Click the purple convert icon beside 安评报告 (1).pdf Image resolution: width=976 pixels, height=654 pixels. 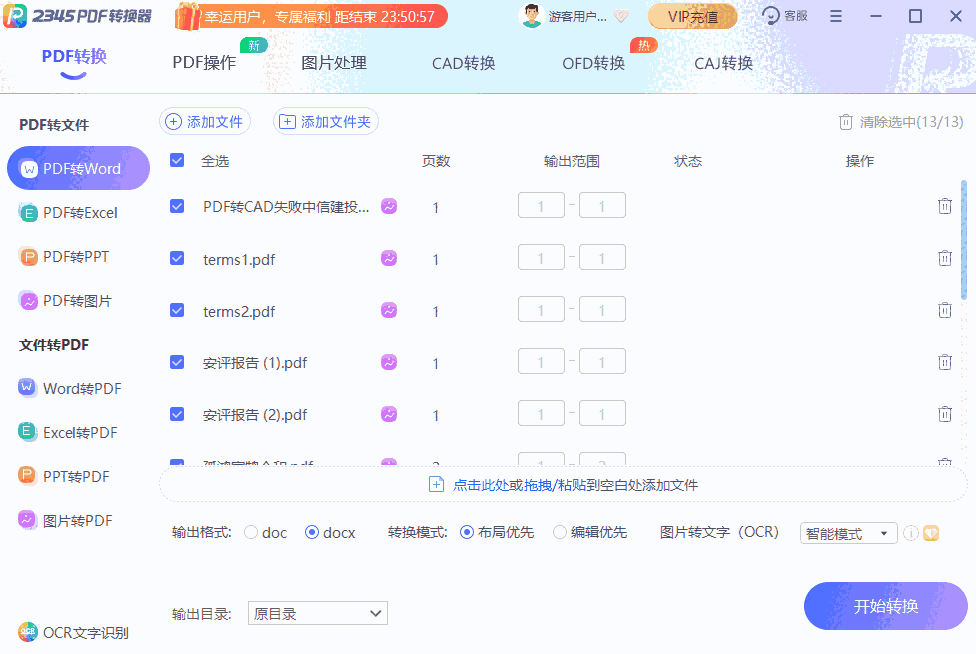pyautogui.click(x=388, y=361)
